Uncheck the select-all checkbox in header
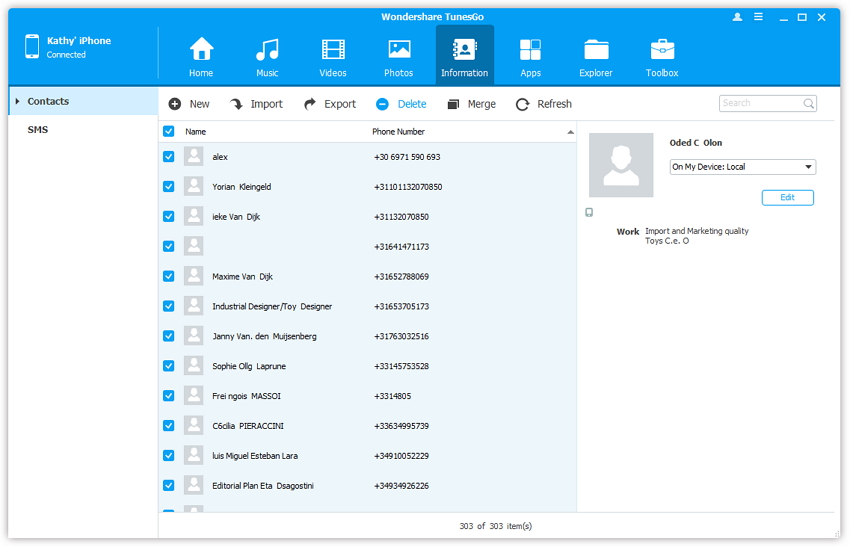The height and width of the screenshot is (547, 850). click(x=168, y=132)
